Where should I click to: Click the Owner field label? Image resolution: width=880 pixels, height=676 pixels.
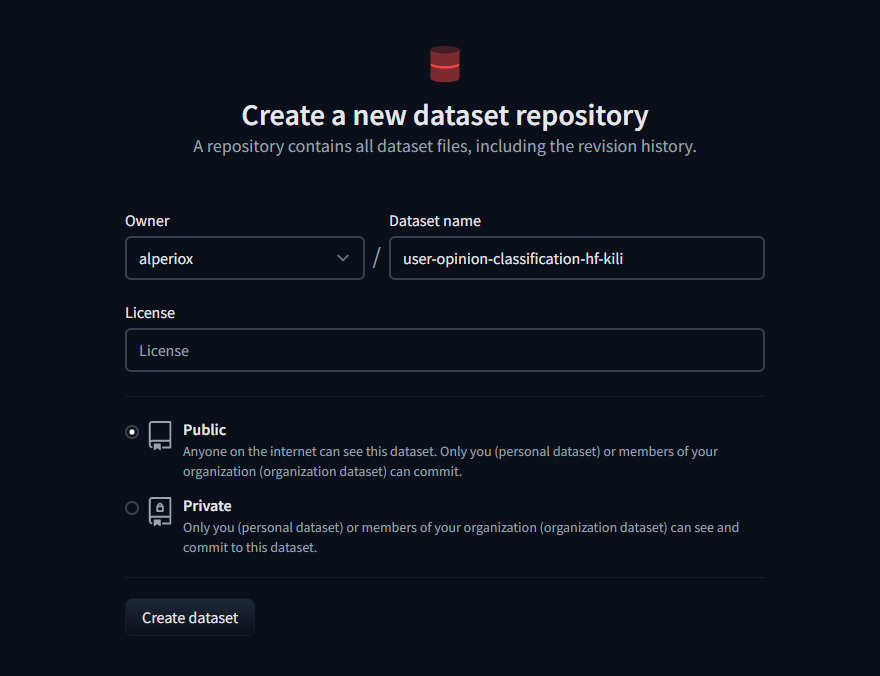tap(147, 220)
